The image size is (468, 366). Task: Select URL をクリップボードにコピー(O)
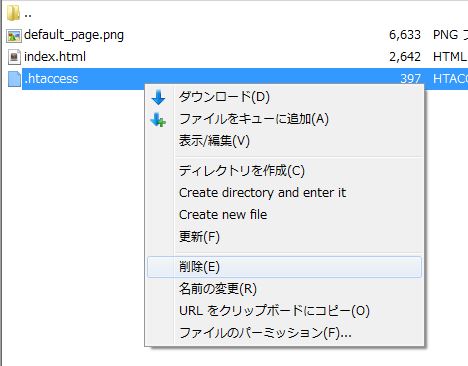click(284, 311)
